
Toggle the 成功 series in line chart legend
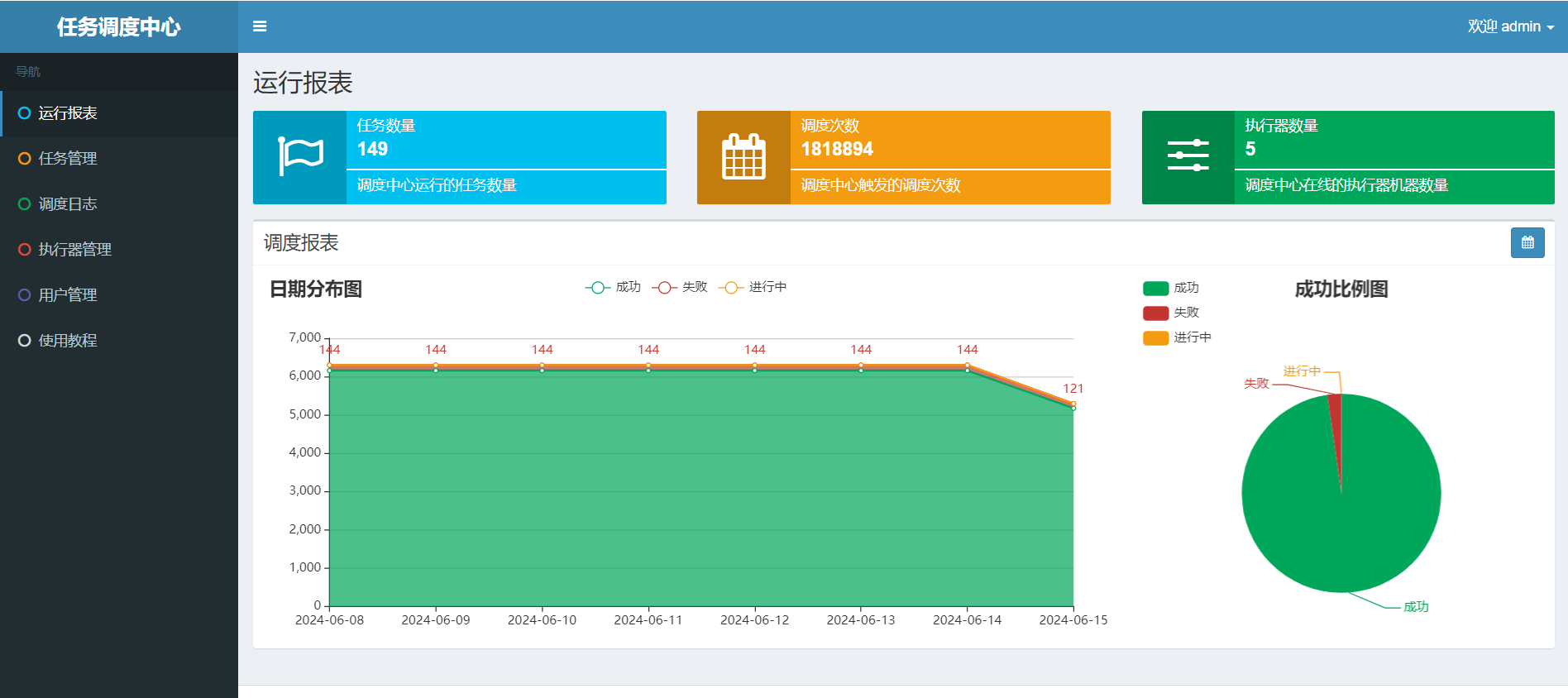[x=613, y=287]
